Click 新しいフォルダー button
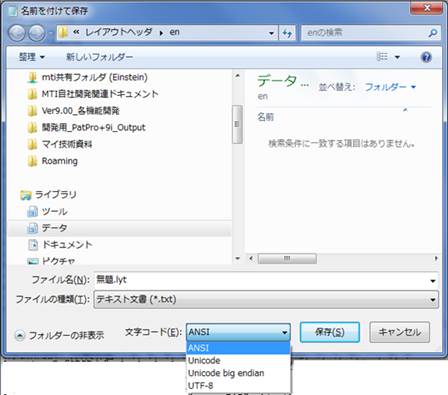Viewport: 448px width, 395px height. pyautogui.click(x=99, y=57)
